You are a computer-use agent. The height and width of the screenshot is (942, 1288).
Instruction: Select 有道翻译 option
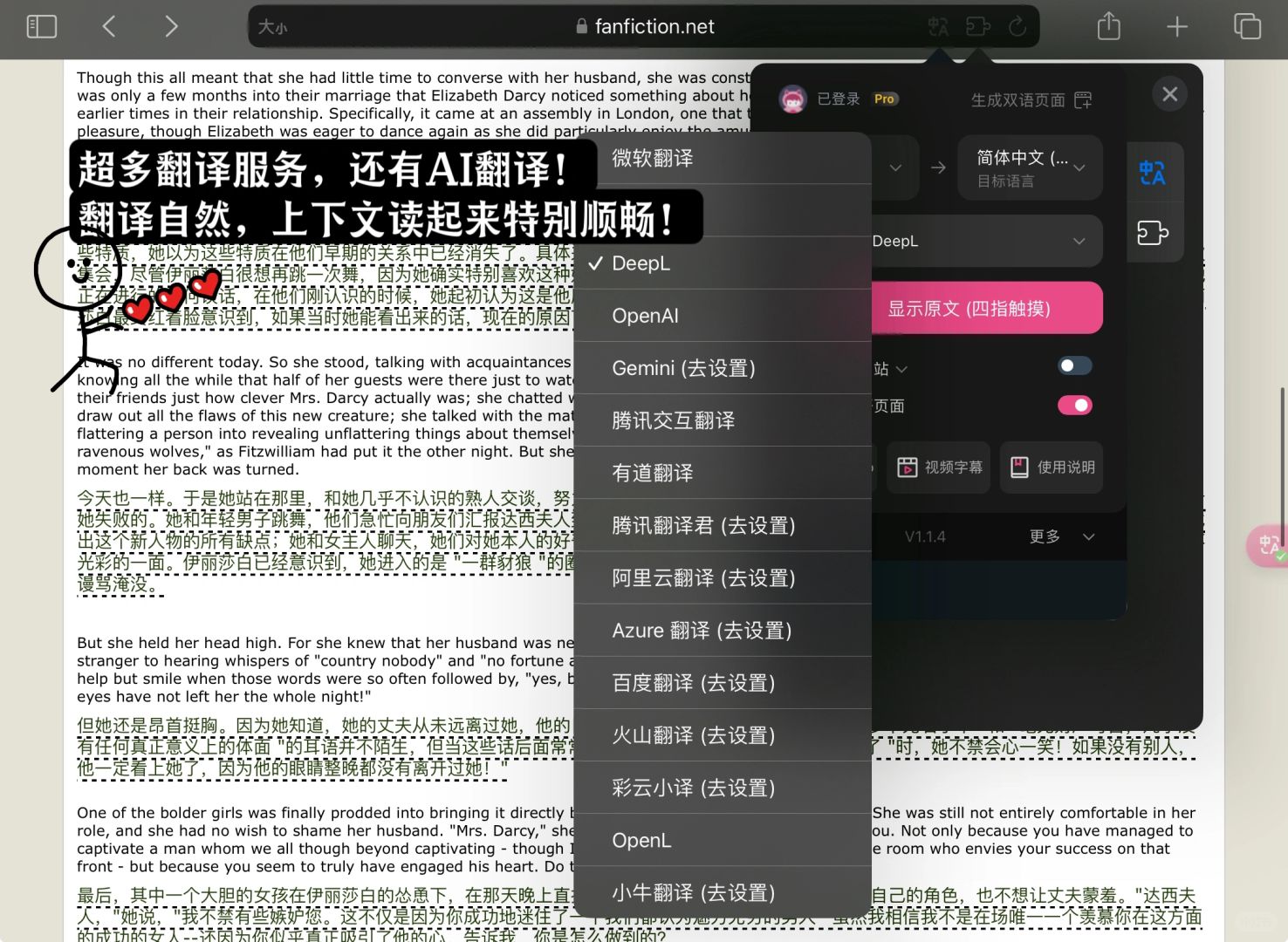[723, 473]
